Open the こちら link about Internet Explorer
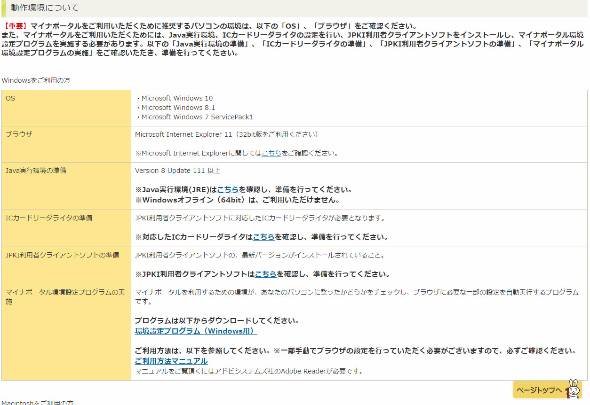The width and height of the screenshot is (590, 405). pyautogui.click(x=271, y=153)
